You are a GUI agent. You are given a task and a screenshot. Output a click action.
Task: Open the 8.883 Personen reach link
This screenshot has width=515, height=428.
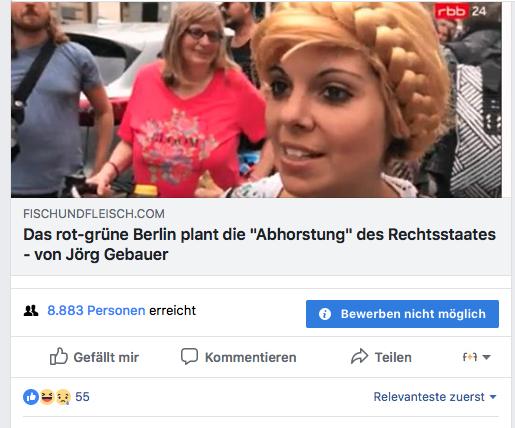(x=96, y=310)
